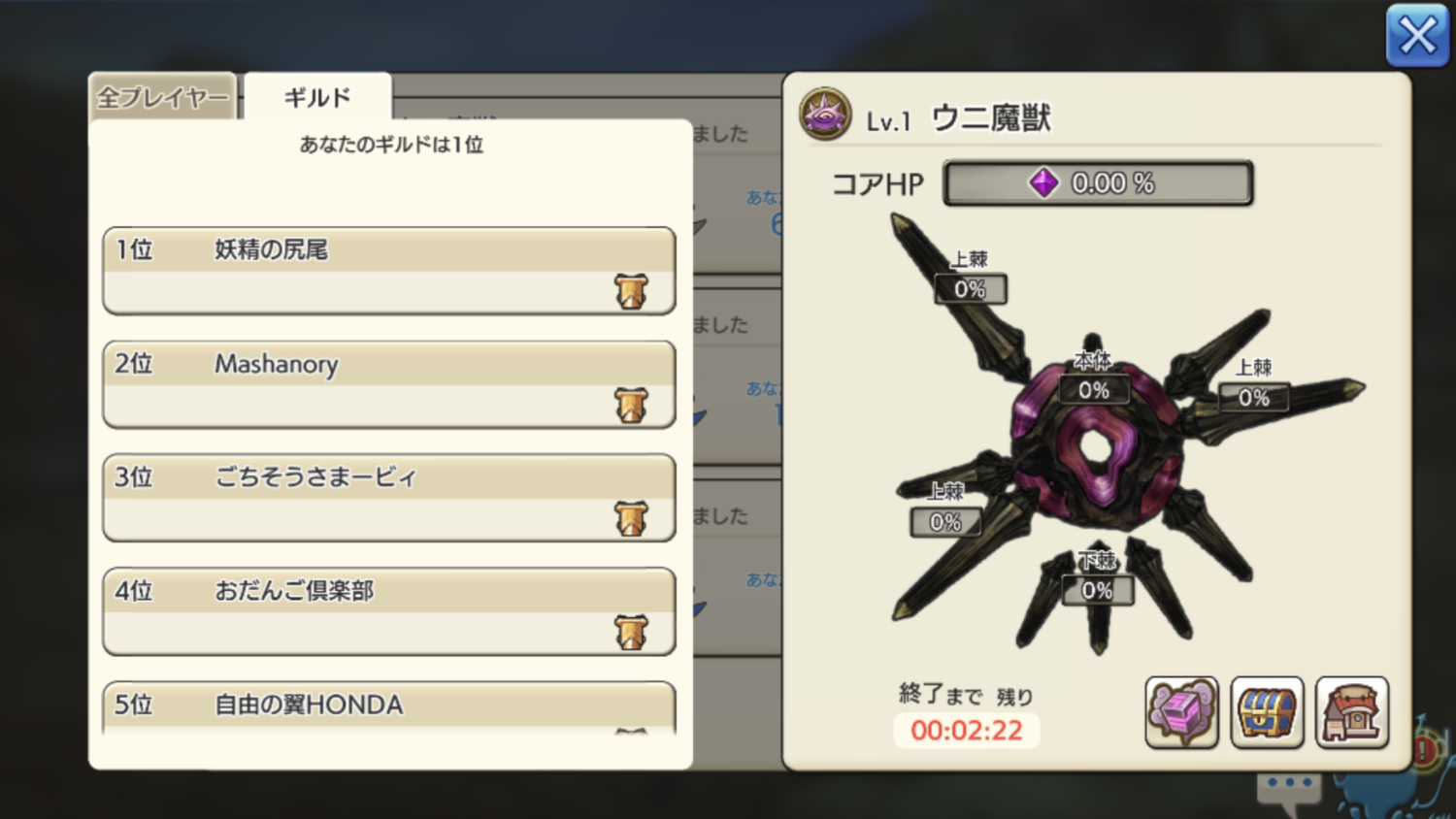Open the shop building icon
Viewport: 1456px width, 819px height.
(x=1352, y=713)
